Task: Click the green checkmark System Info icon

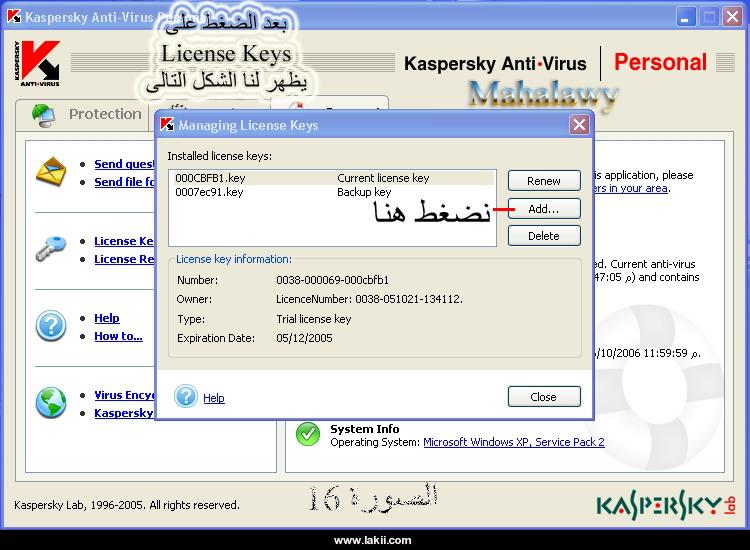Action: [308, 434]
